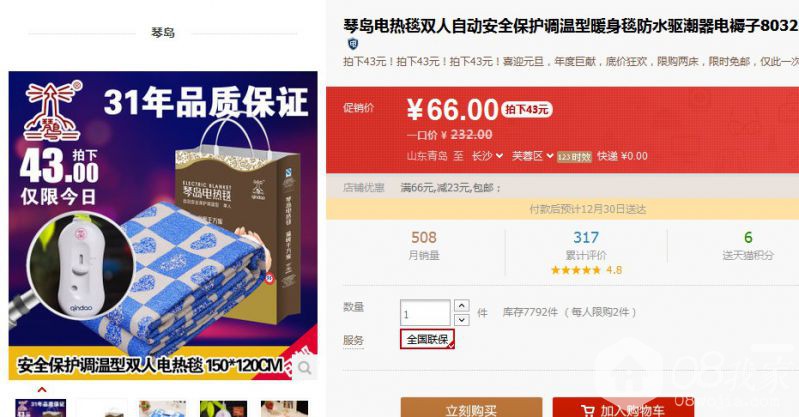Viewport: 799px width, 417px height.
Task: Click the 琴岛 brand logo on the image
Action: pyautogui.click(x=52, y=110)
